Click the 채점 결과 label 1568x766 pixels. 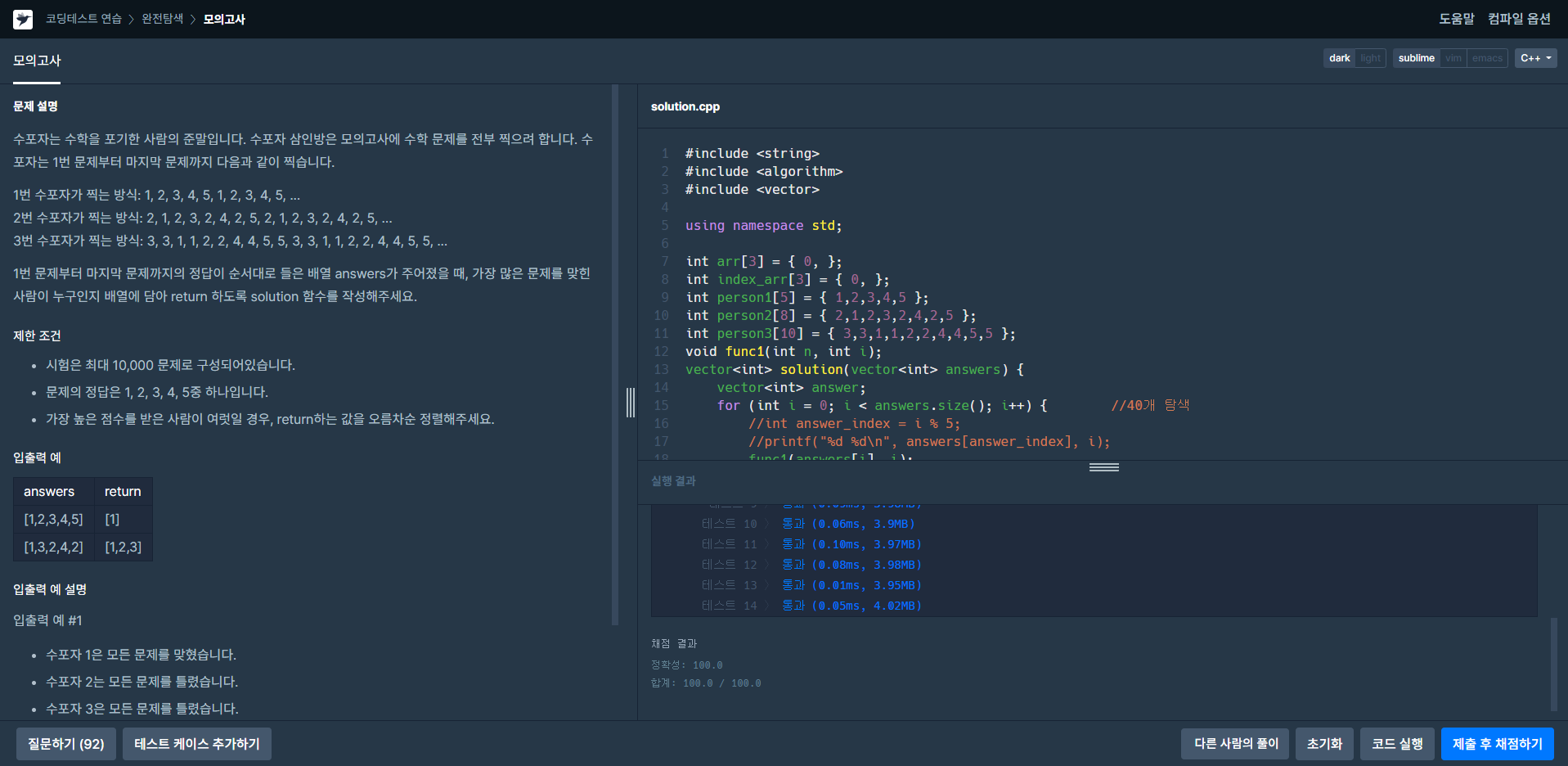point(674,644)
